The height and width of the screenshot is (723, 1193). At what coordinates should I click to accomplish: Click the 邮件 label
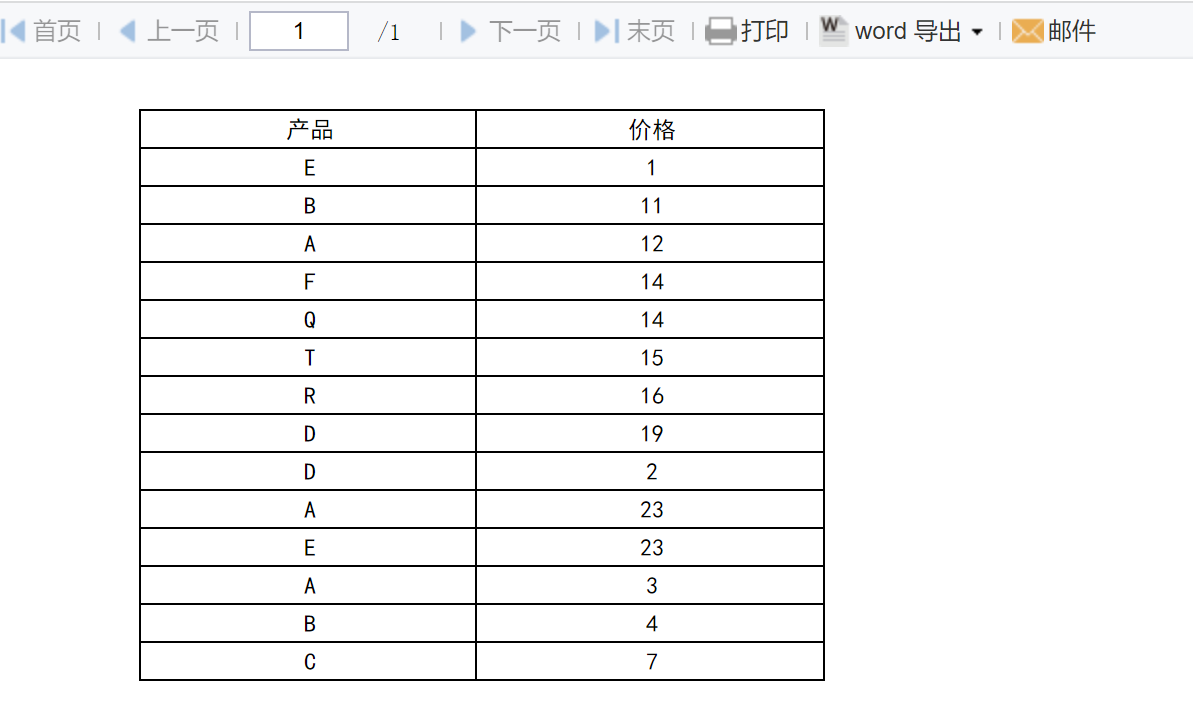[1072, 31]
